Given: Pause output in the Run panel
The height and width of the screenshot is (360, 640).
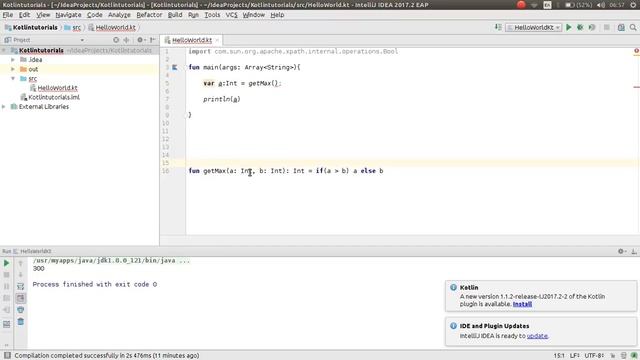Looking at the screenshot, I should (7, 287).
